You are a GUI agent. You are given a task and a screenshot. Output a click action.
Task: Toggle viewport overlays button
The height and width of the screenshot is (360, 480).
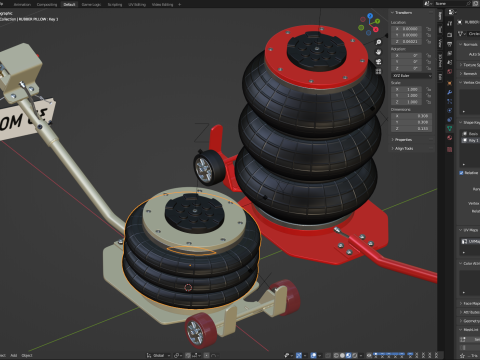[314, 355]
